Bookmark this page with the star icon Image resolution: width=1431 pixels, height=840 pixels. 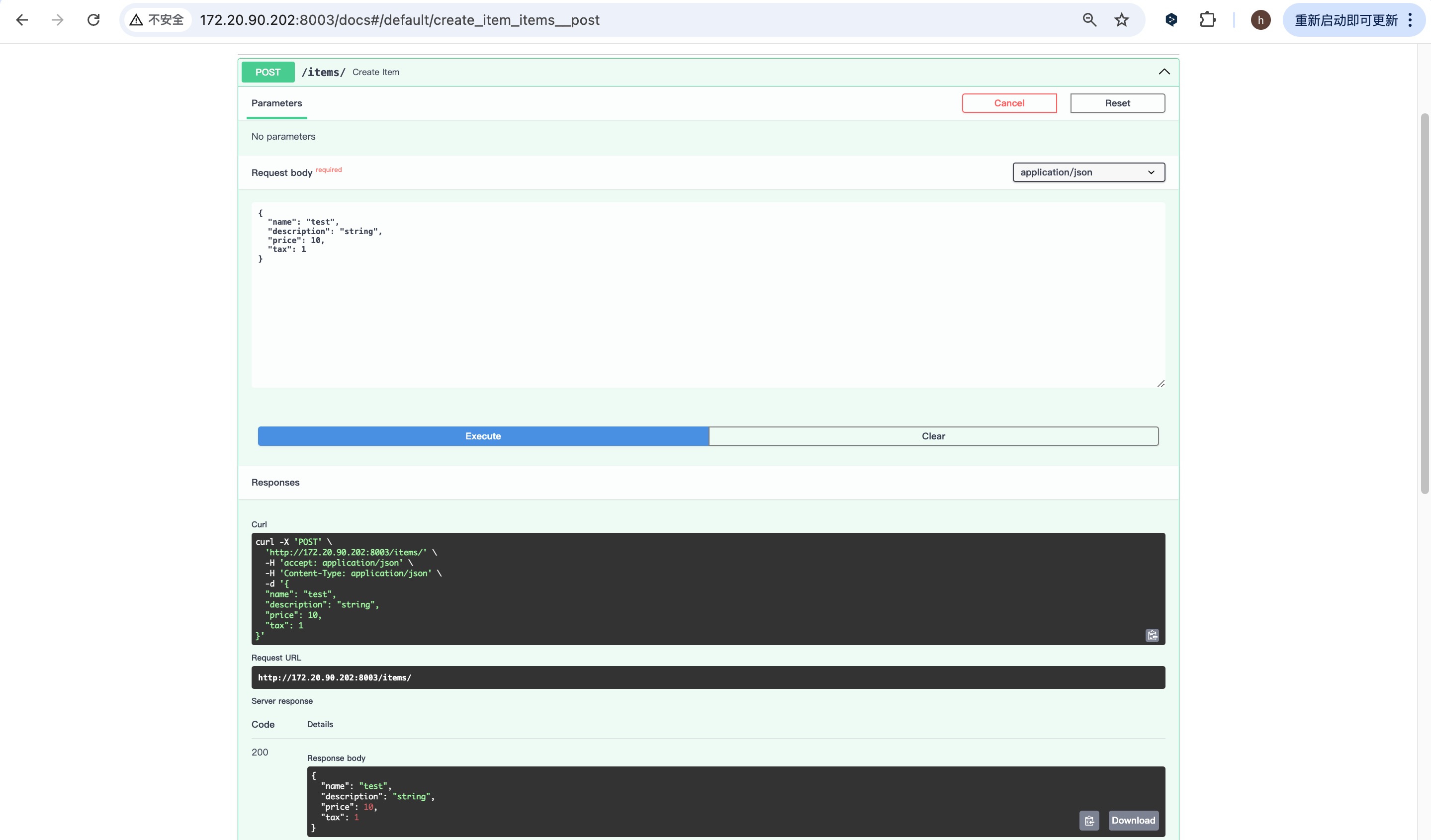click(x=1121, y=20)
